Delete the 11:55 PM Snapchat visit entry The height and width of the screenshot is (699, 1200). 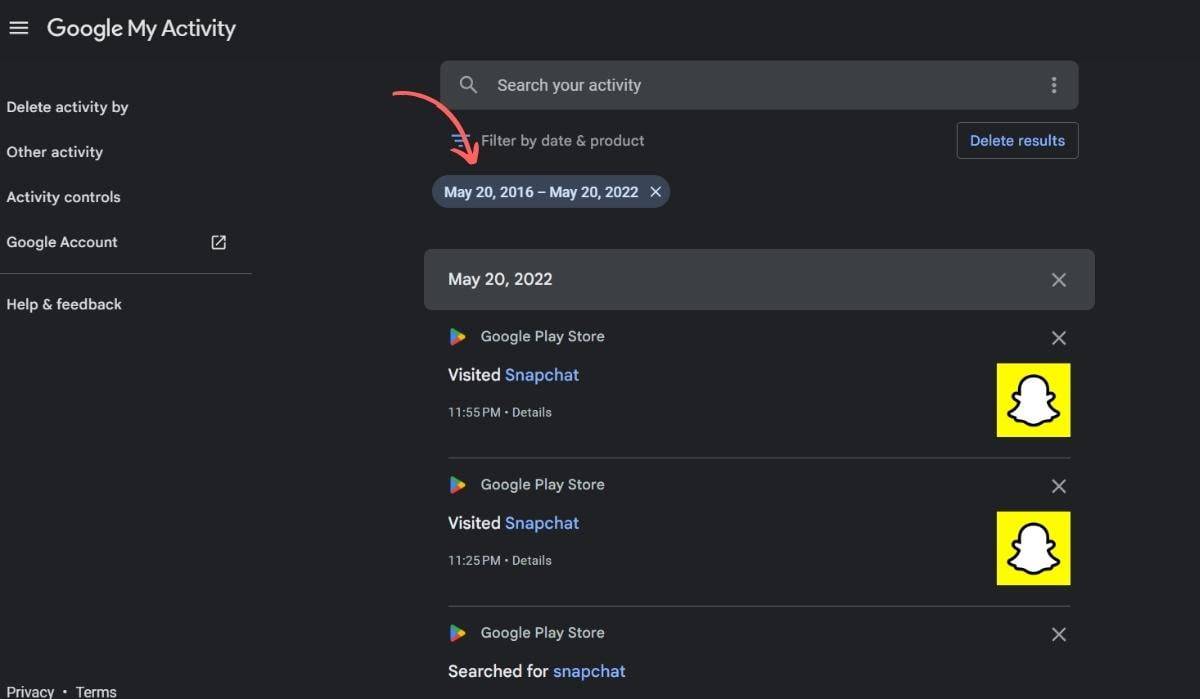[x=1059, y=338]
